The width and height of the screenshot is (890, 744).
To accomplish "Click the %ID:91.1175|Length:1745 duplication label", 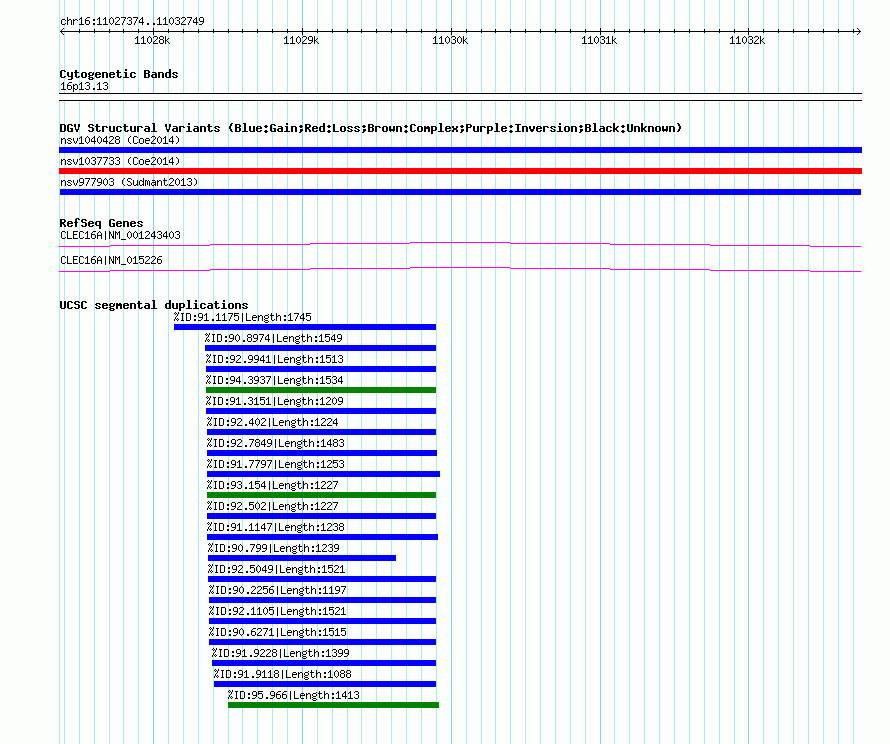I will 242,317.
